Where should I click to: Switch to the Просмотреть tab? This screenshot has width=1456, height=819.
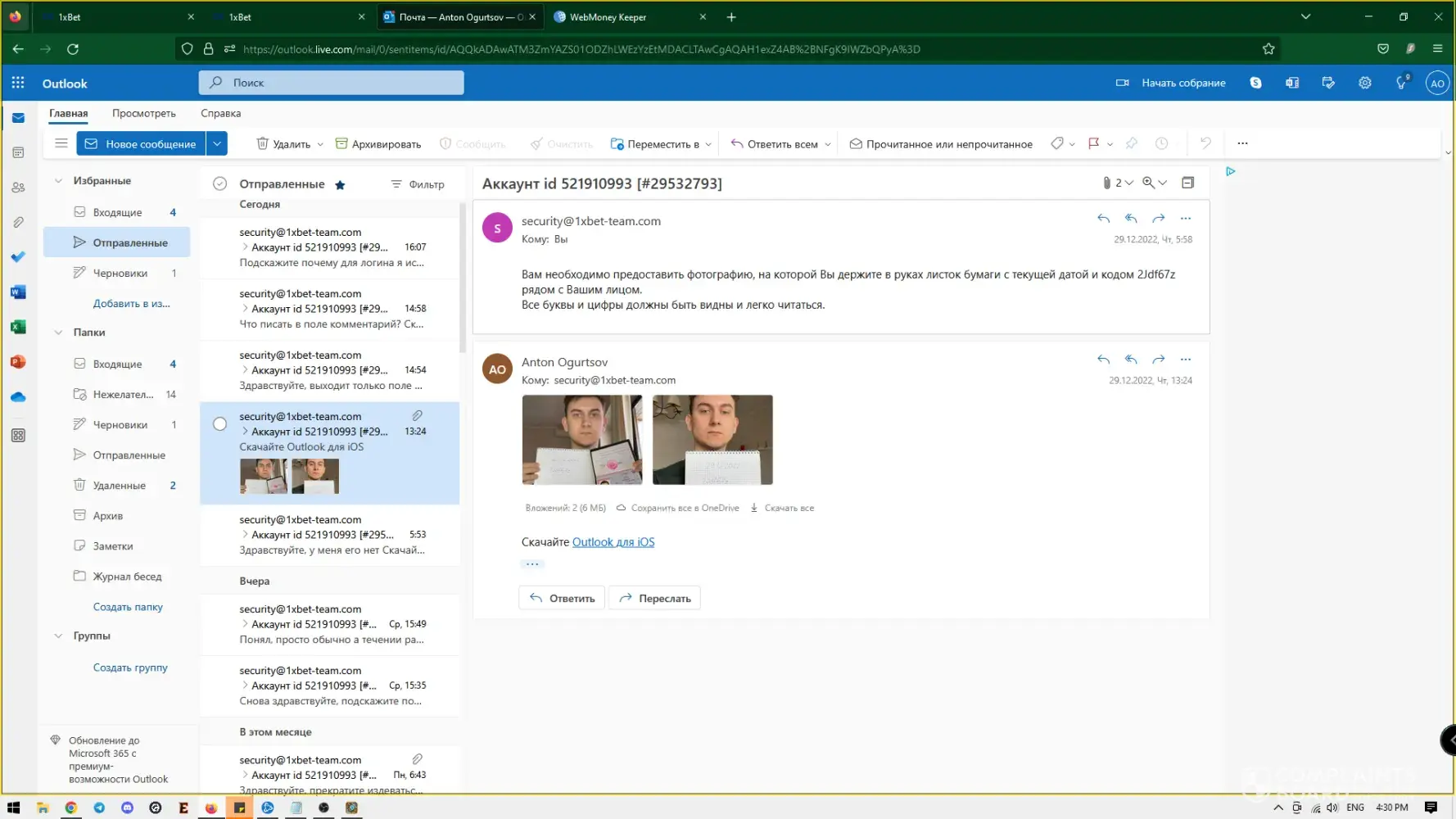144,113
